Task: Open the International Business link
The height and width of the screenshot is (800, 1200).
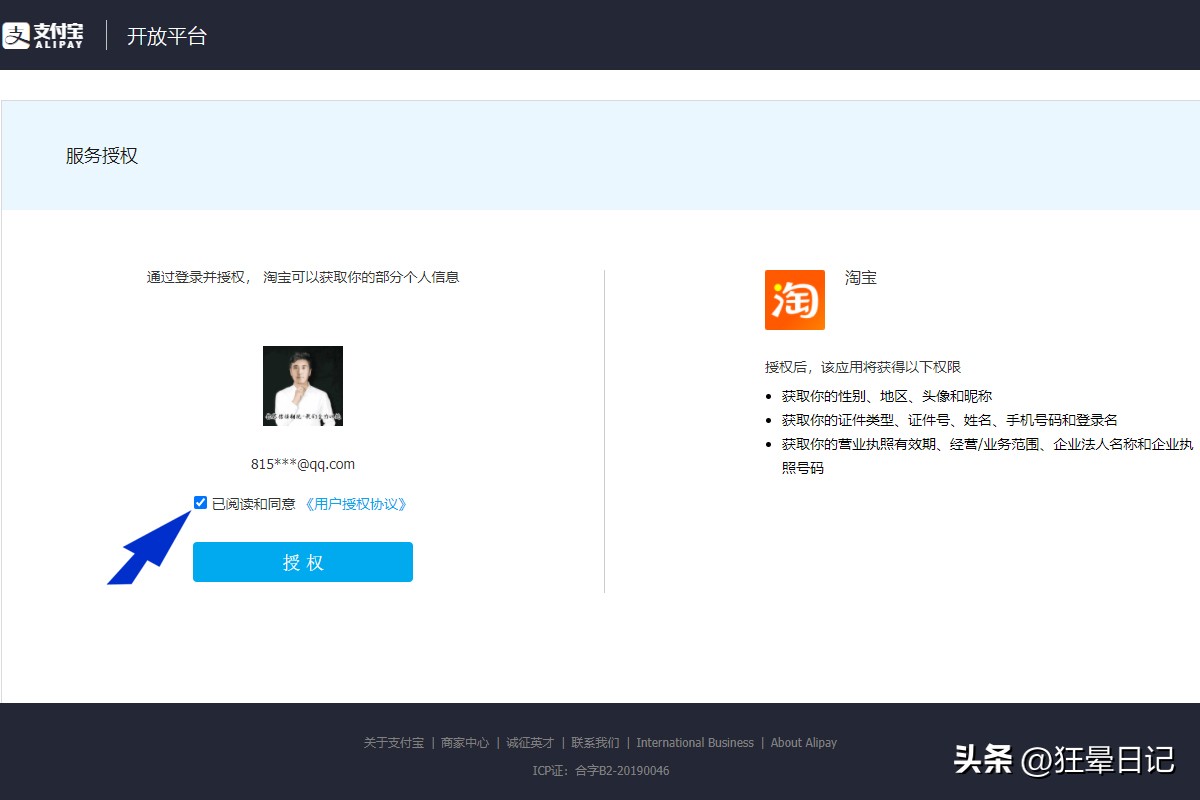Action: click(x=696, y=743)
